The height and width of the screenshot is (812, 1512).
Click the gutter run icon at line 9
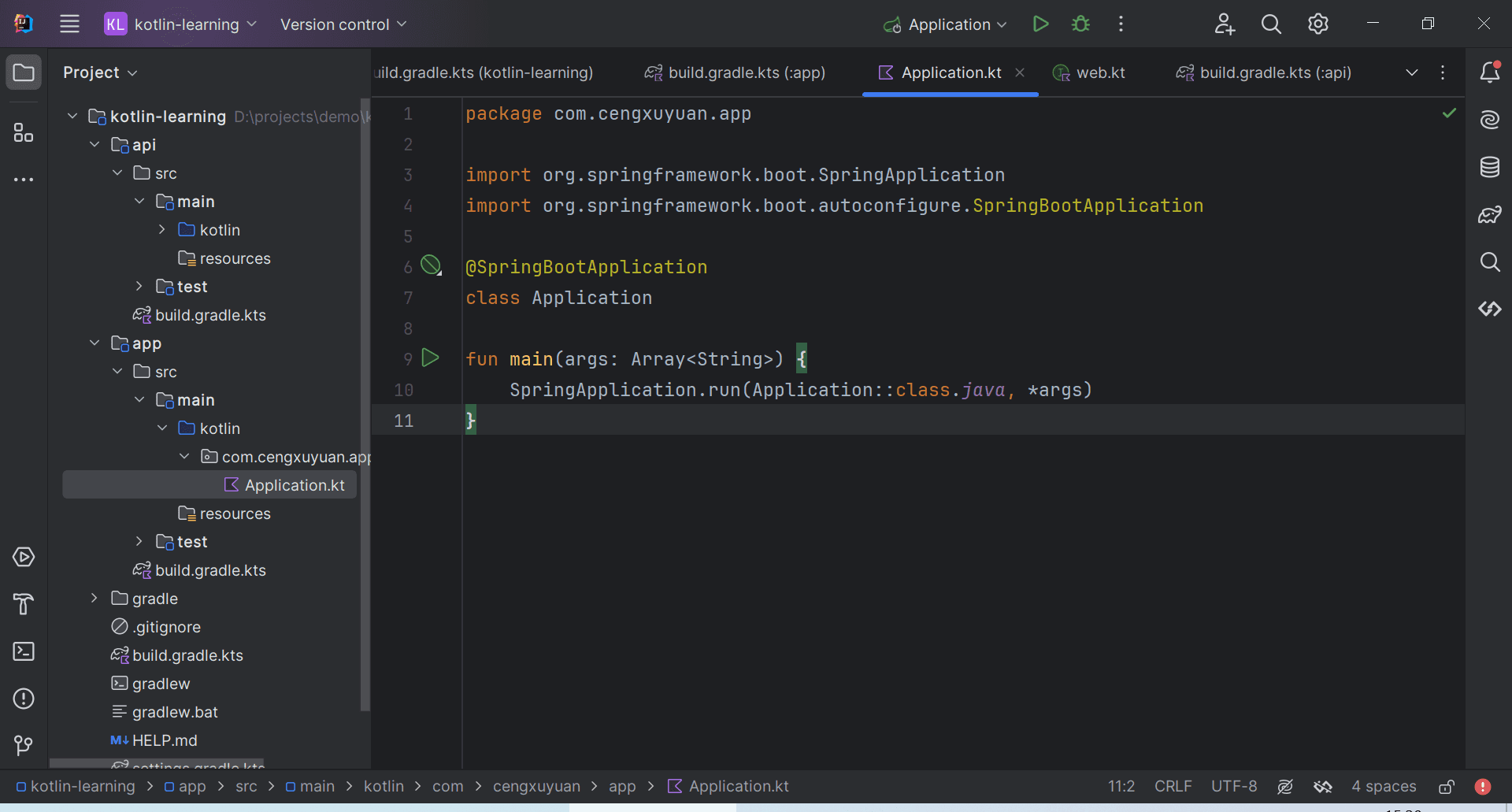click(430, 358)
